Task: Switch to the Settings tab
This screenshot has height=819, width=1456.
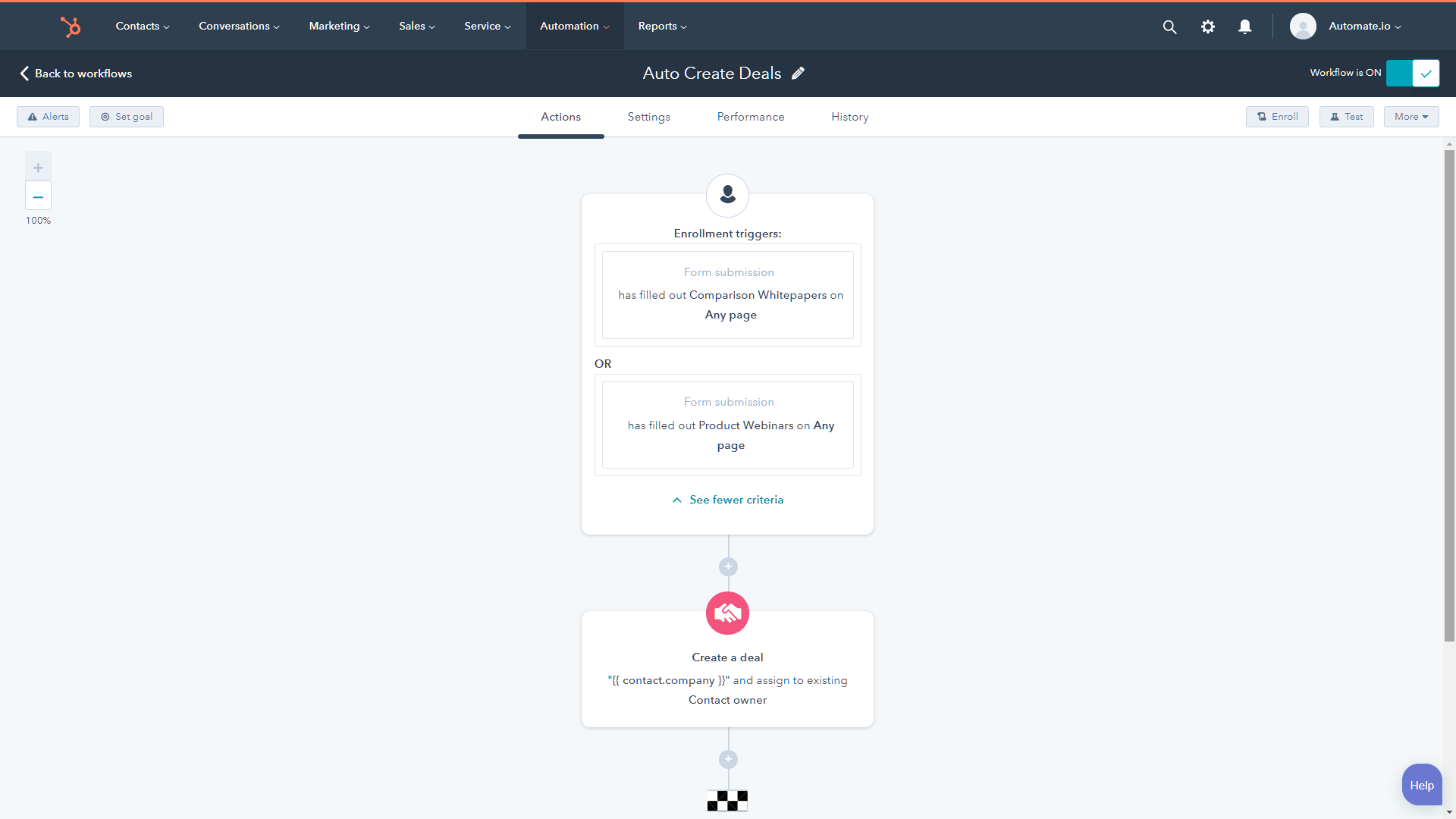Action: click(648, 116)
